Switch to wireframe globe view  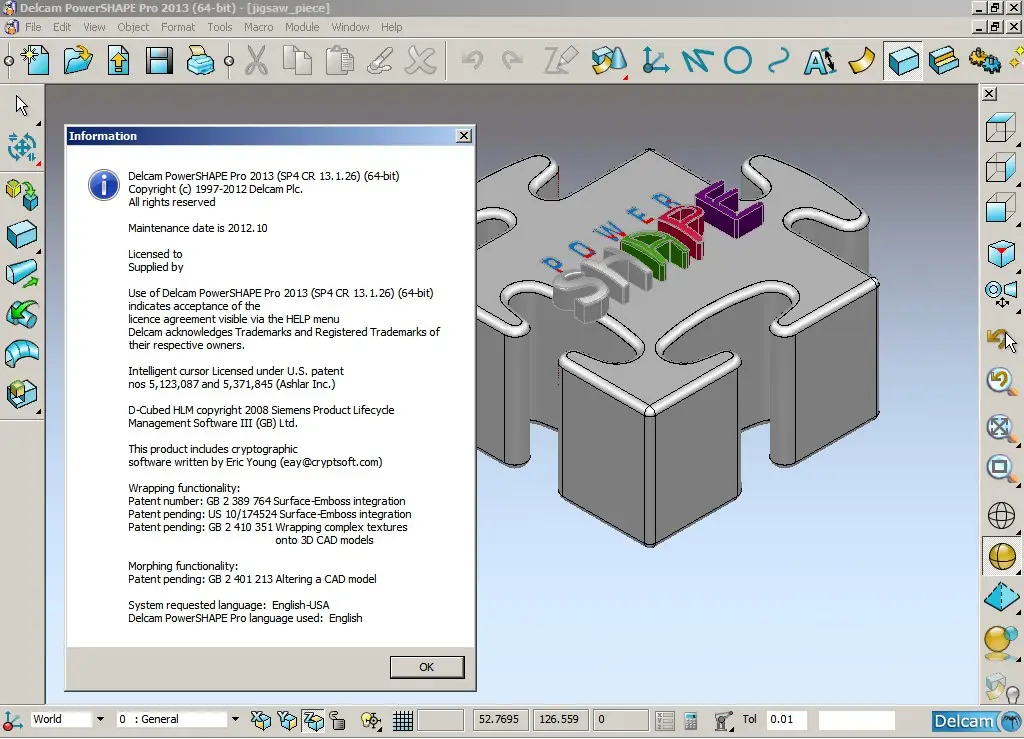click(1000, 516)
